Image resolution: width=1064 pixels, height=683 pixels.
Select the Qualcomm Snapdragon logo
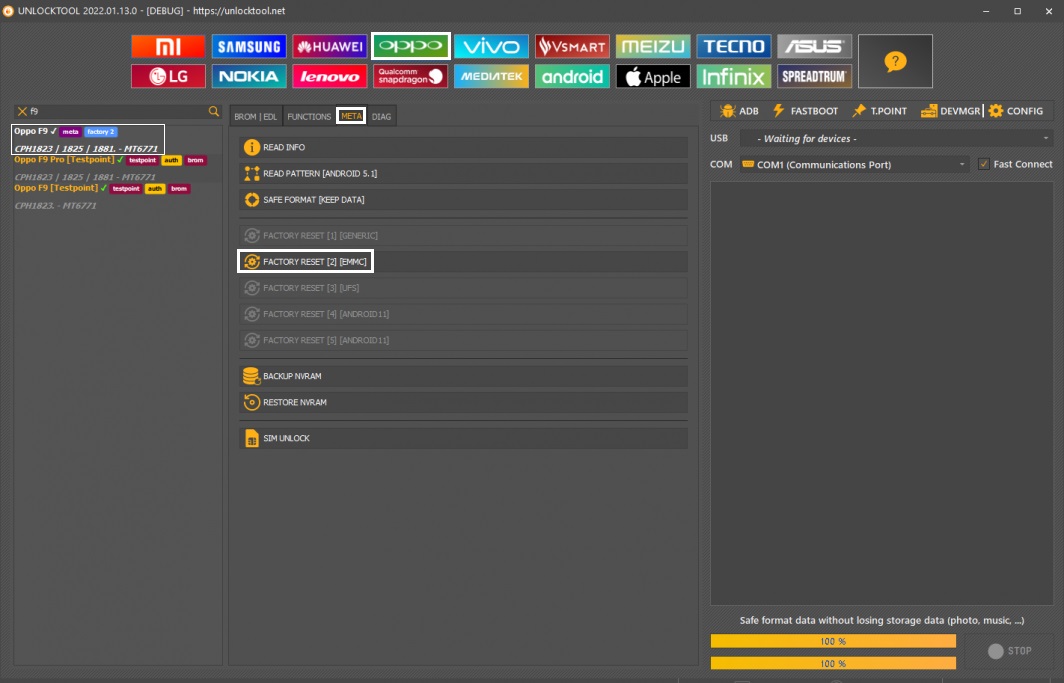coord(411,76)
